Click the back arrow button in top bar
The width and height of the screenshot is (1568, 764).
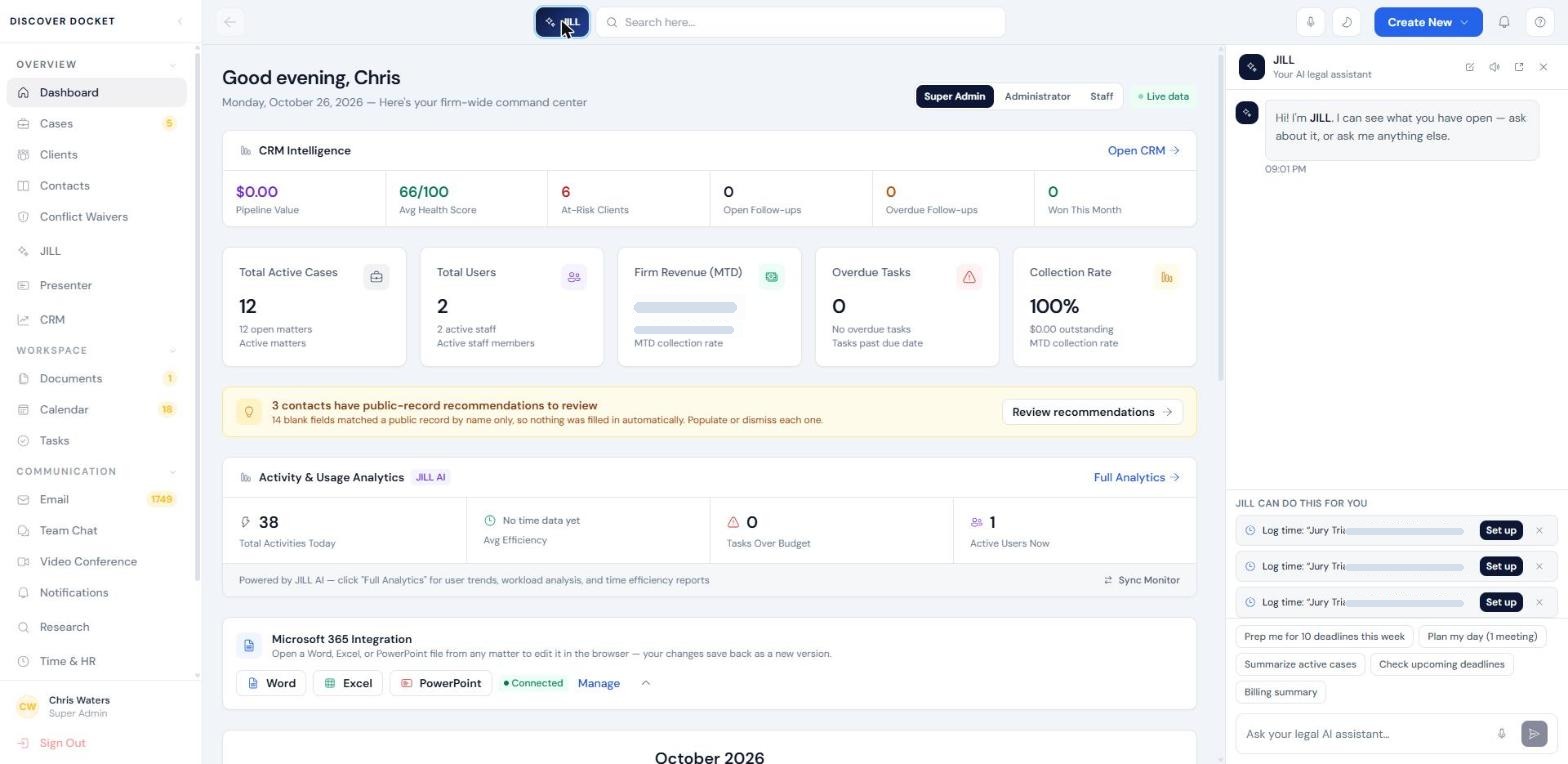pos(230,22)
